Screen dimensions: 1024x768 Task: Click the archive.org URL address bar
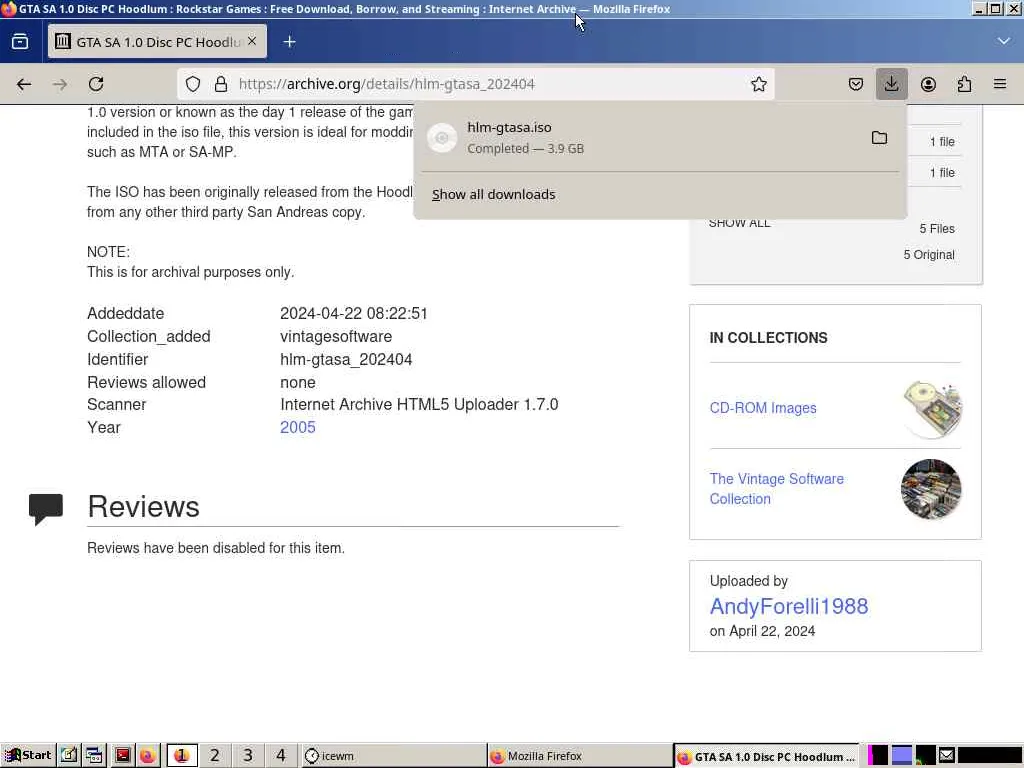[475, 84]
